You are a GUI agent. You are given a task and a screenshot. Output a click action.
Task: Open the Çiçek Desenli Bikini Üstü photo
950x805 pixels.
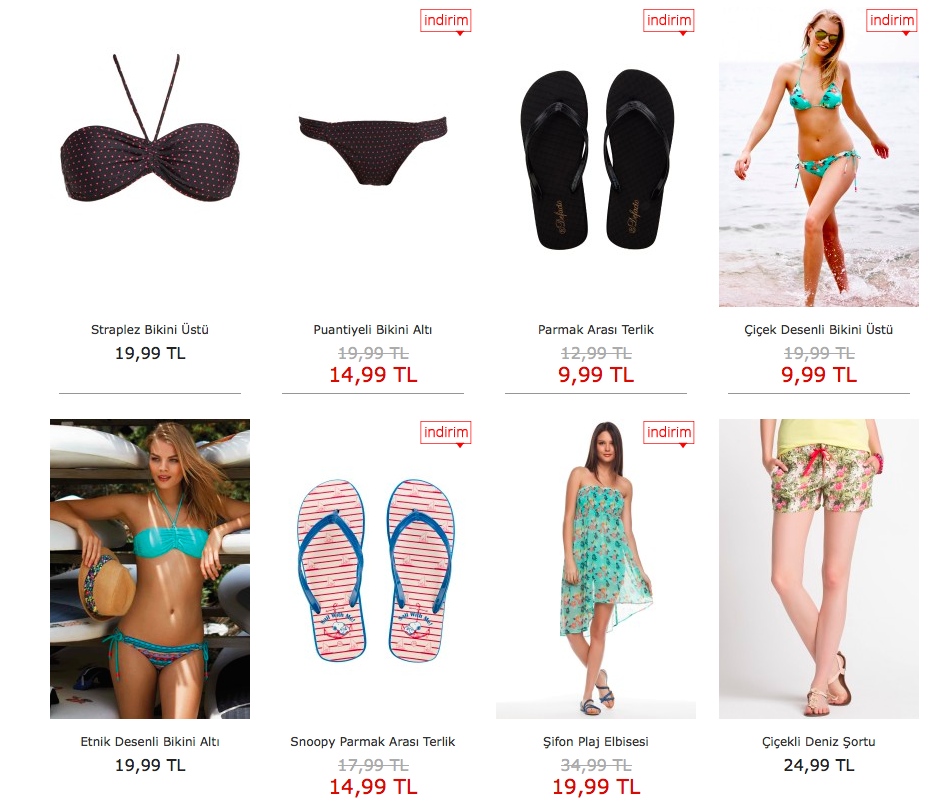(819, 157)
